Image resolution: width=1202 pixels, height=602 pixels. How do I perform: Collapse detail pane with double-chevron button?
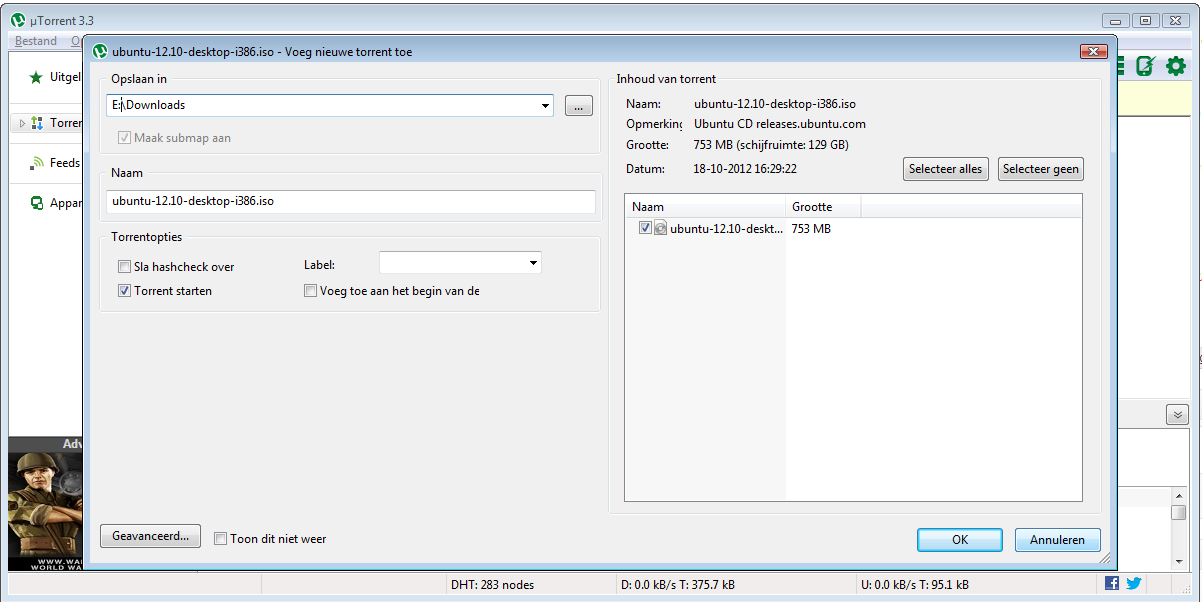(1177, 415)
